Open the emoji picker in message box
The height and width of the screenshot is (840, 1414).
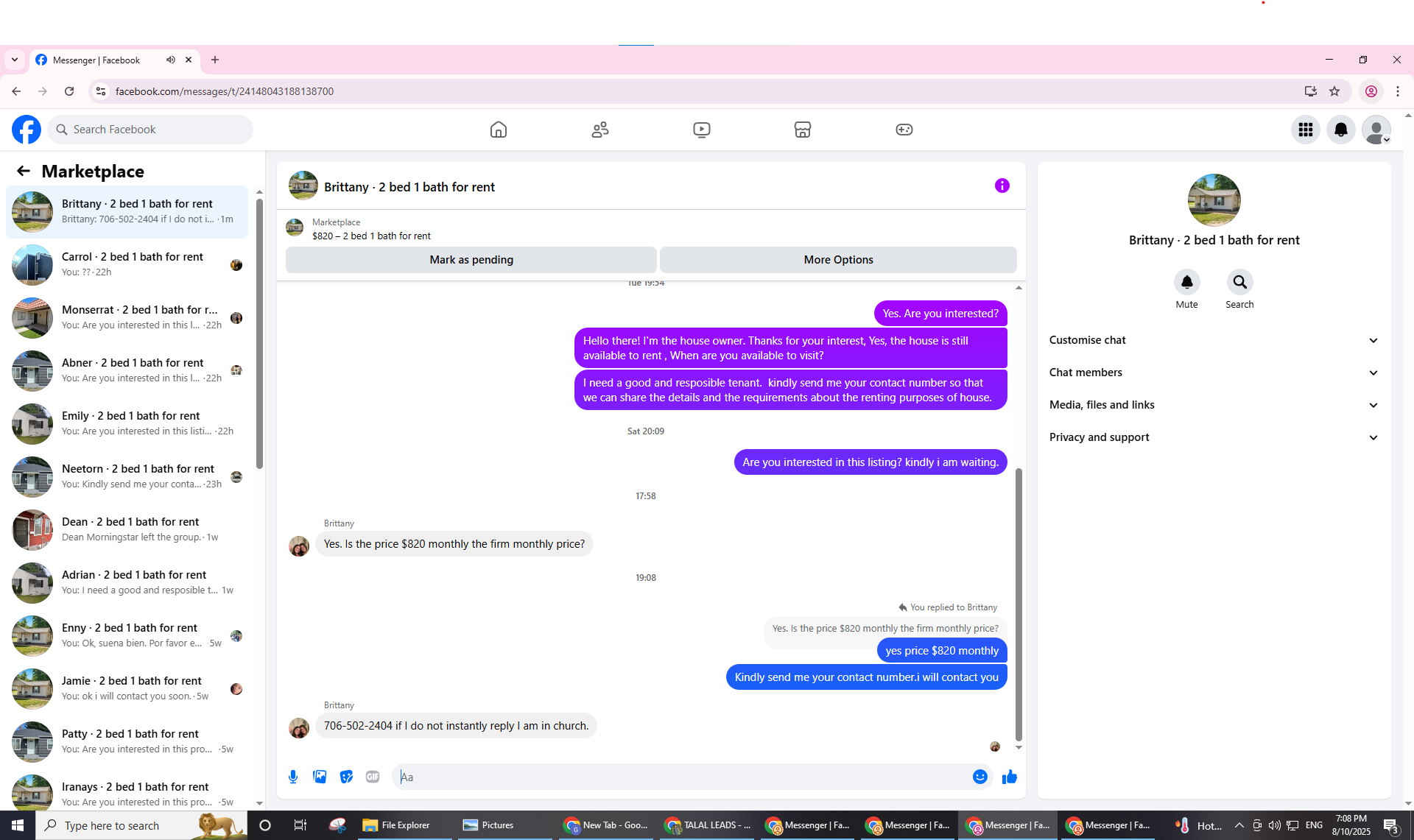(x=979, y=777)
